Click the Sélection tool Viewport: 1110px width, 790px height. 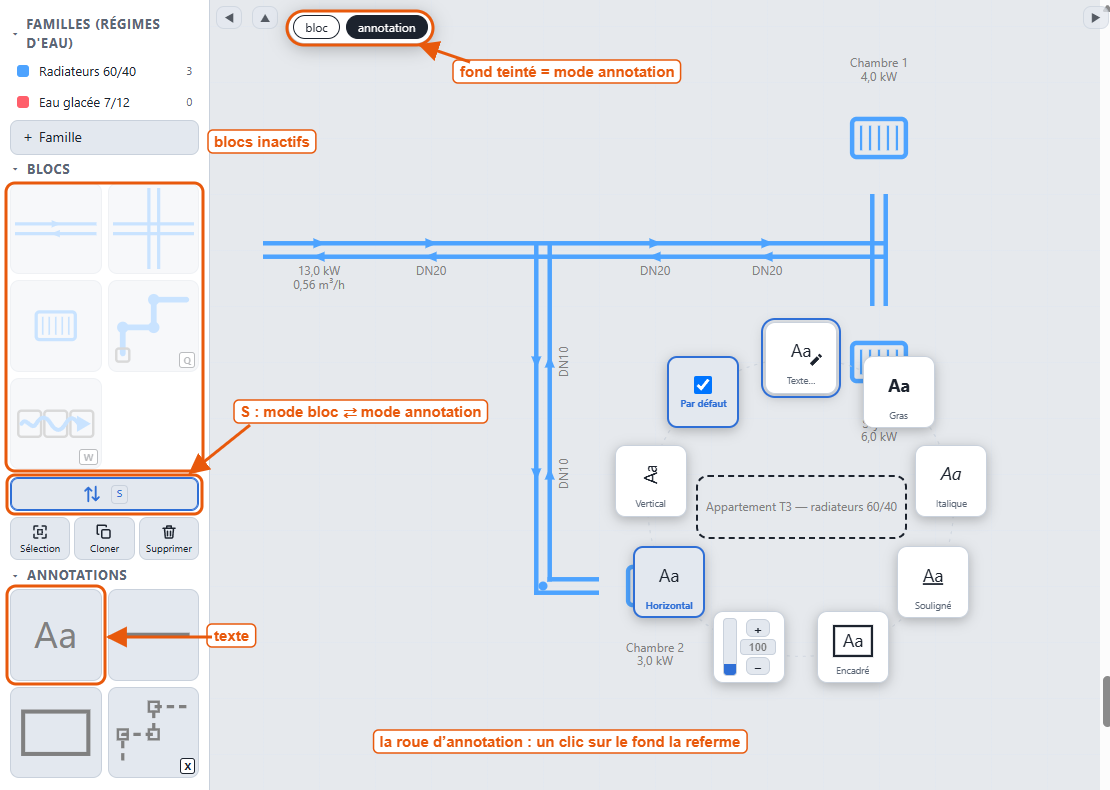[40, 539]
